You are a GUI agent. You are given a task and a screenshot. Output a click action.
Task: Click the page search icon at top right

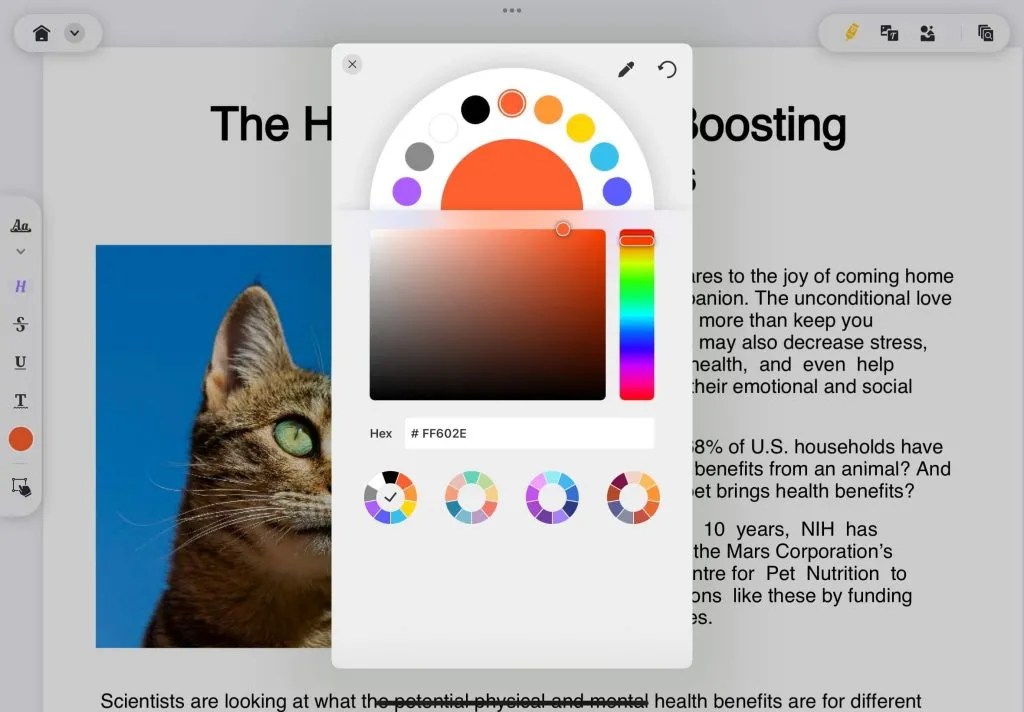pos(985,33)
